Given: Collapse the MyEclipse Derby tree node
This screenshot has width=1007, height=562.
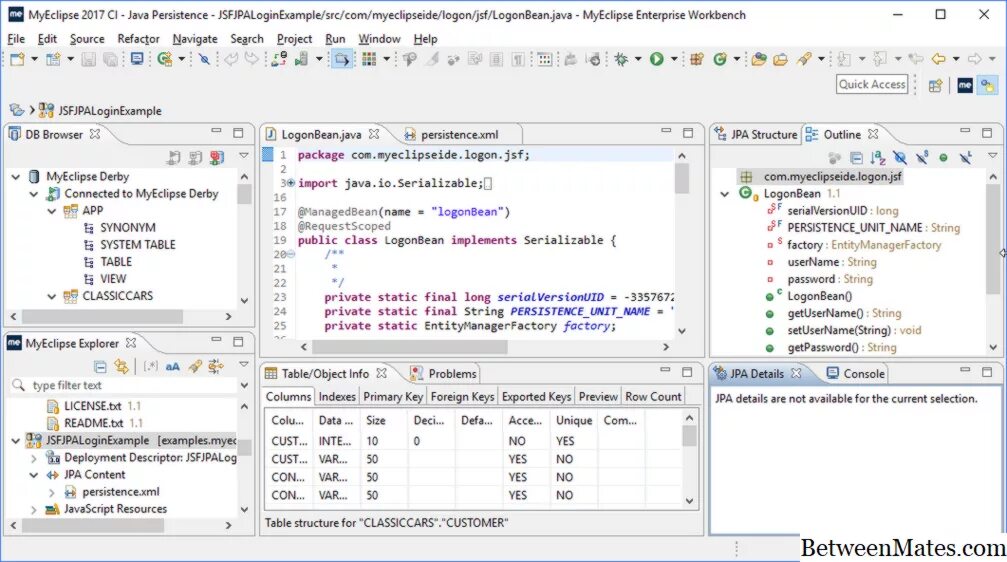Looking at the screenshot, I should [x=16, y=177].
